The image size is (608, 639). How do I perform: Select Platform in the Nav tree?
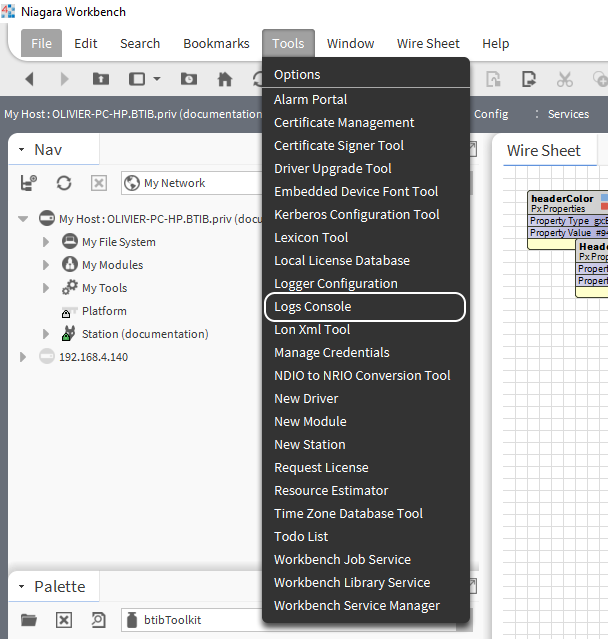pos(104,311)
